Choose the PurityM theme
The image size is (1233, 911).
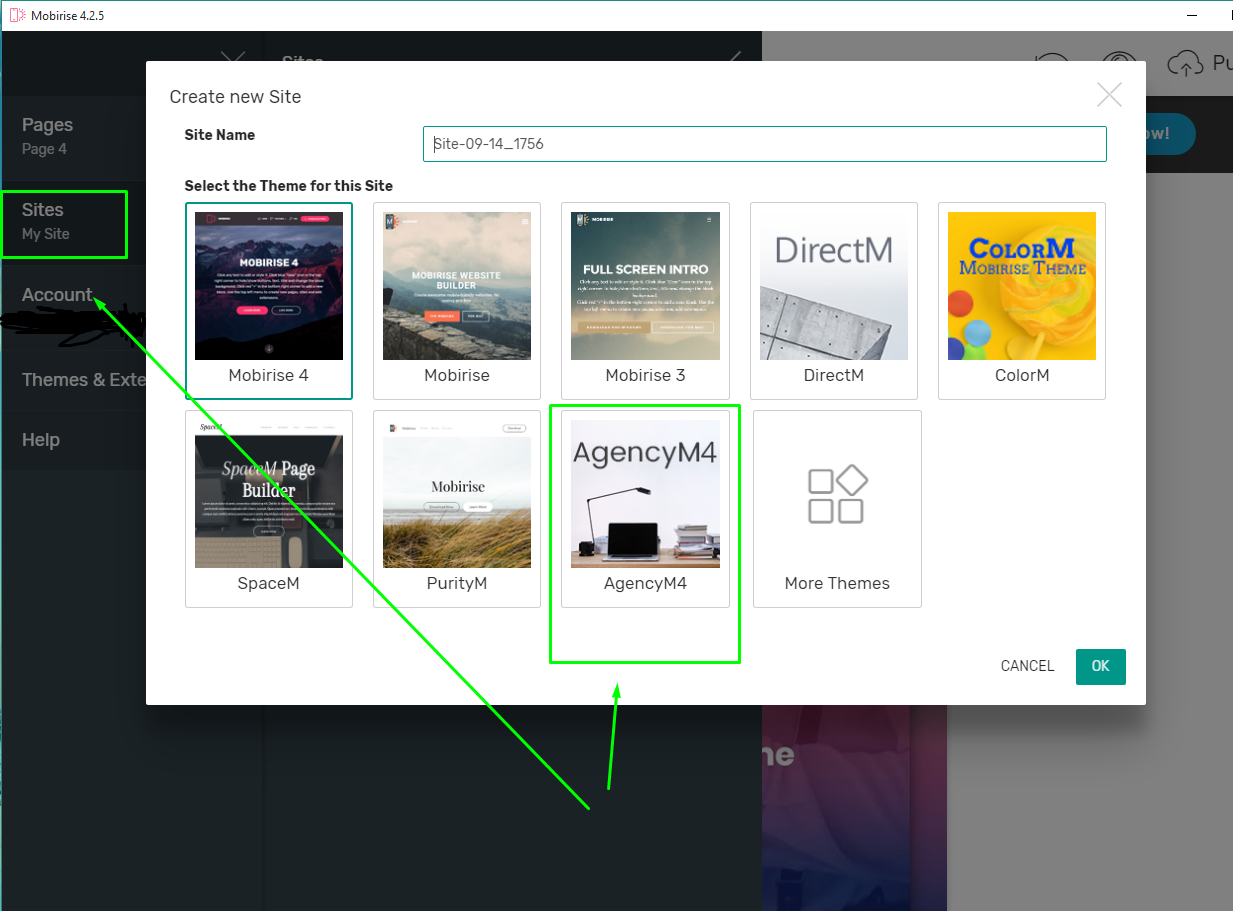[x=456, y=492]
